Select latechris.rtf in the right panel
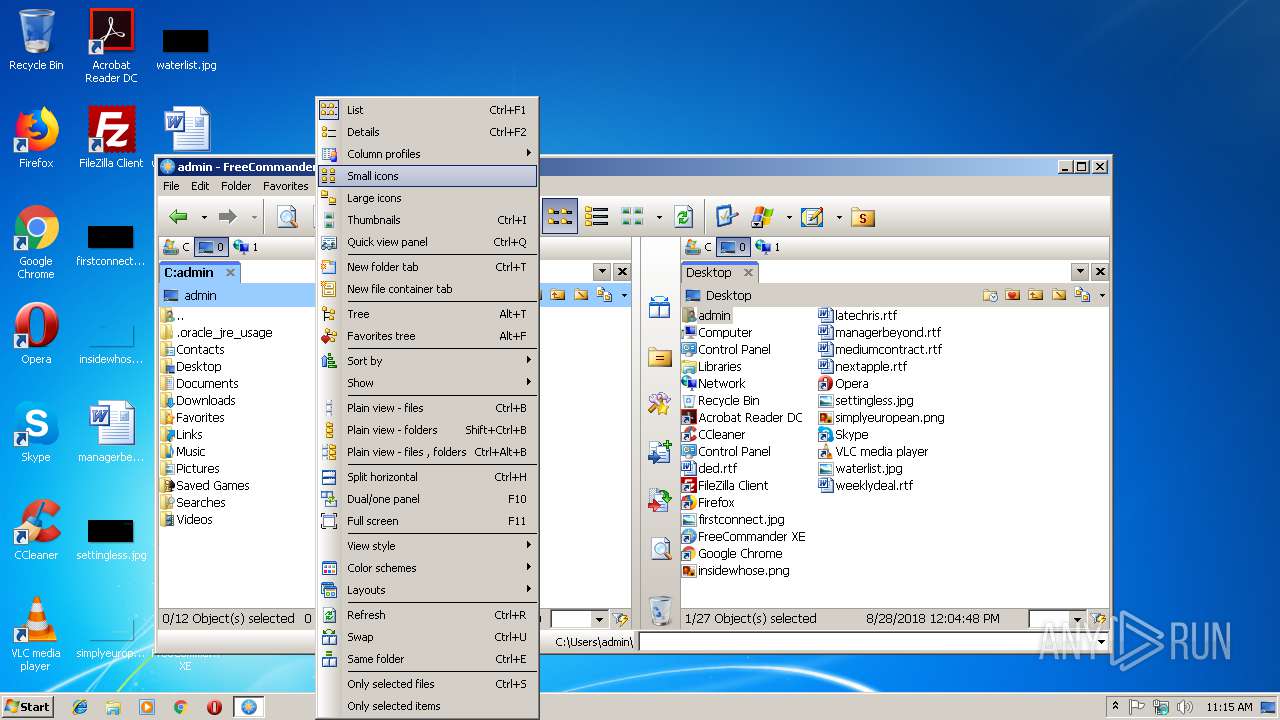The width and height of the screenshot is (1280, 720). tap(866, 316)
